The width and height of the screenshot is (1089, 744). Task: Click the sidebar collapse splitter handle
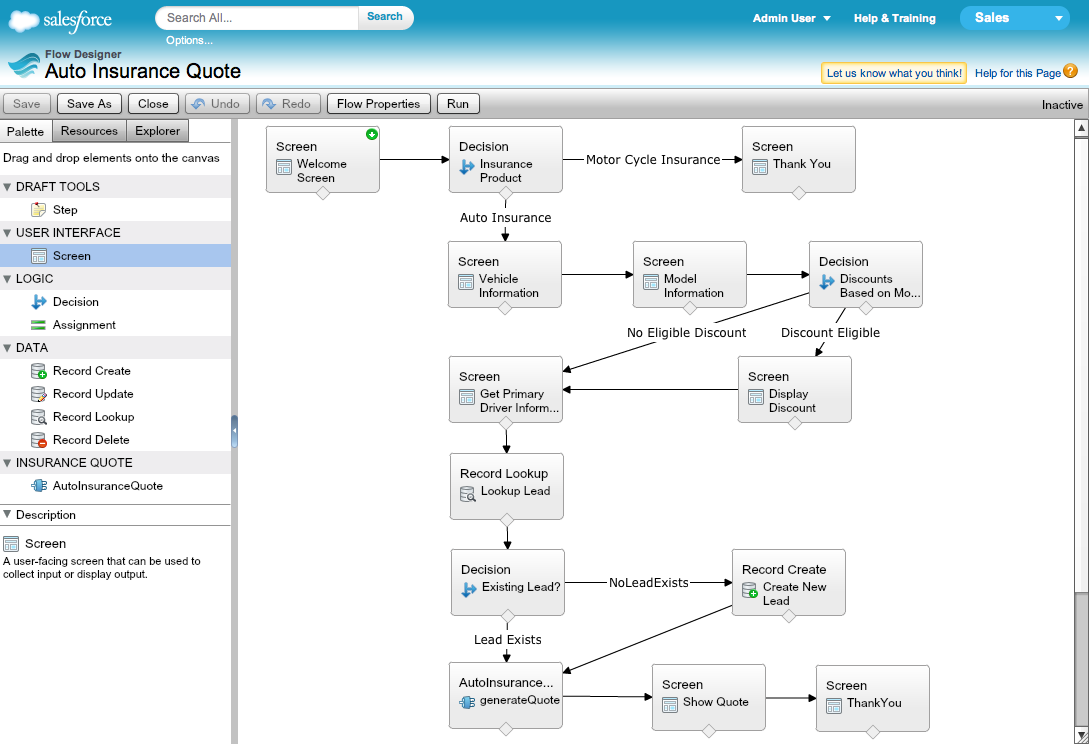click(x=234, y=431)
